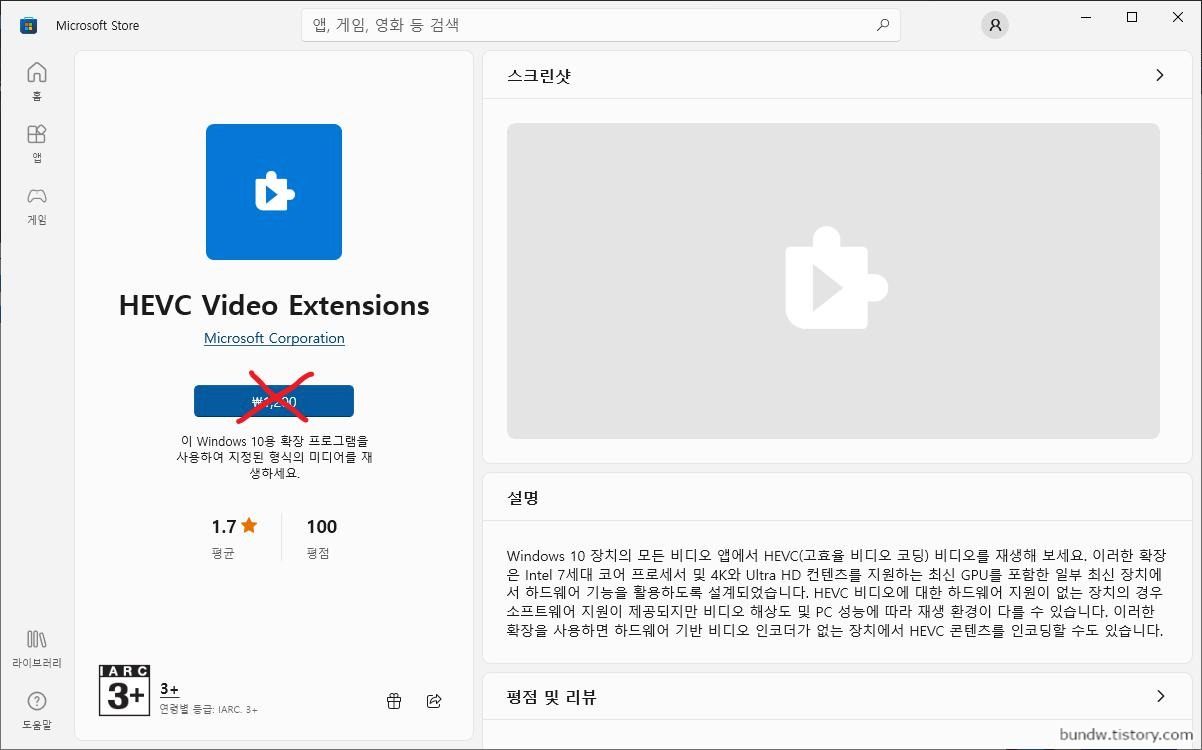Open Help from the sidebar

pos(37,710)
